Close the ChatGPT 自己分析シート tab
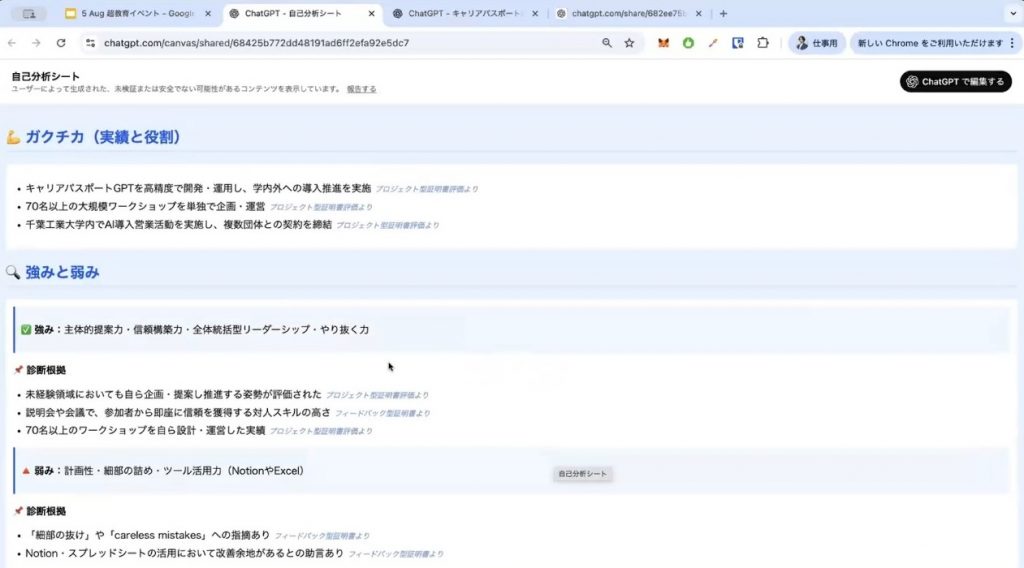 pos(371,14)
